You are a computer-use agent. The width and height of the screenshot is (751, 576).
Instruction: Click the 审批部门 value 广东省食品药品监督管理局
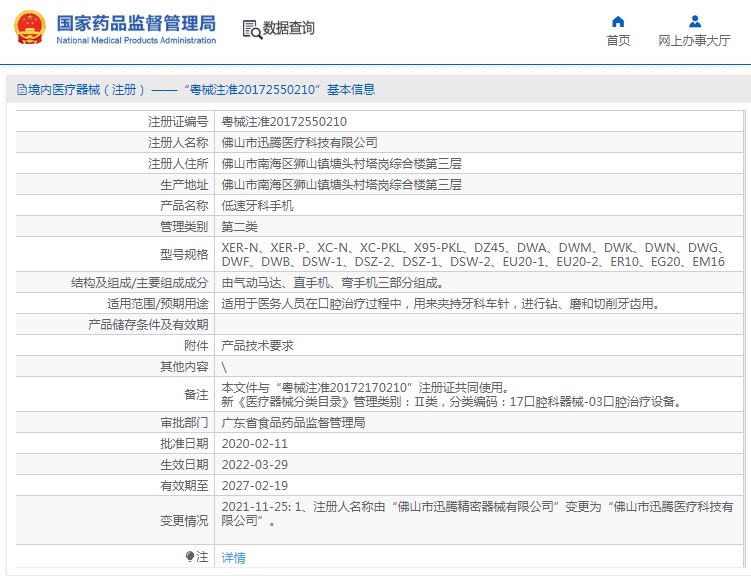click(x=293, y=422)
